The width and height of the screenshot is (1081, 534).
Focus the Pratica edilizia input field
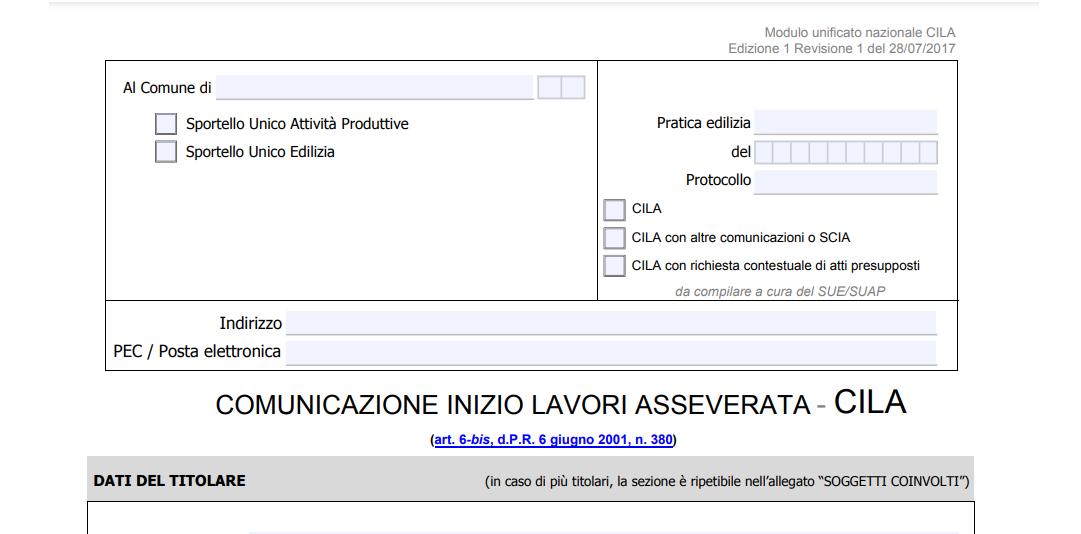coord(846,123)
